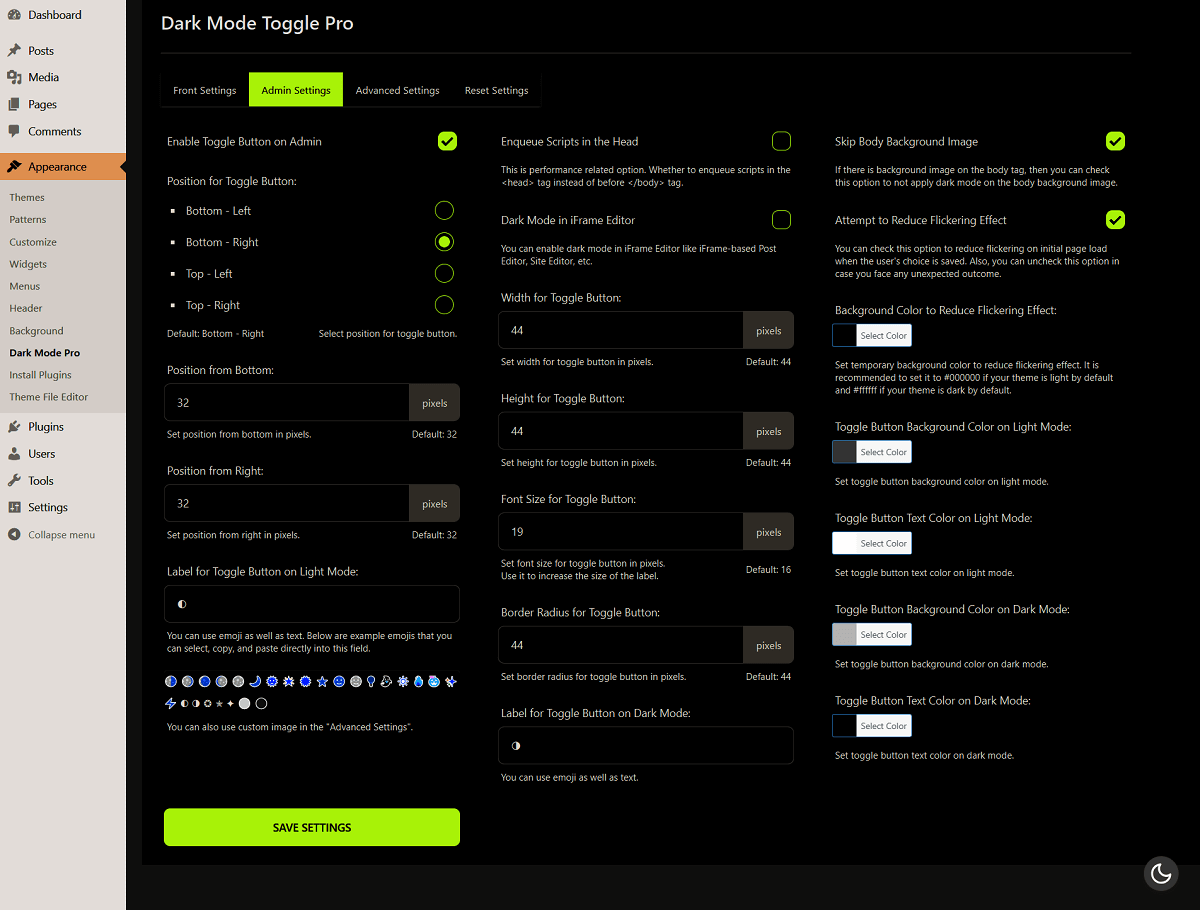The image size is (1200, 910).
Task: Open the Tools wrench icon
Action: 14,480
